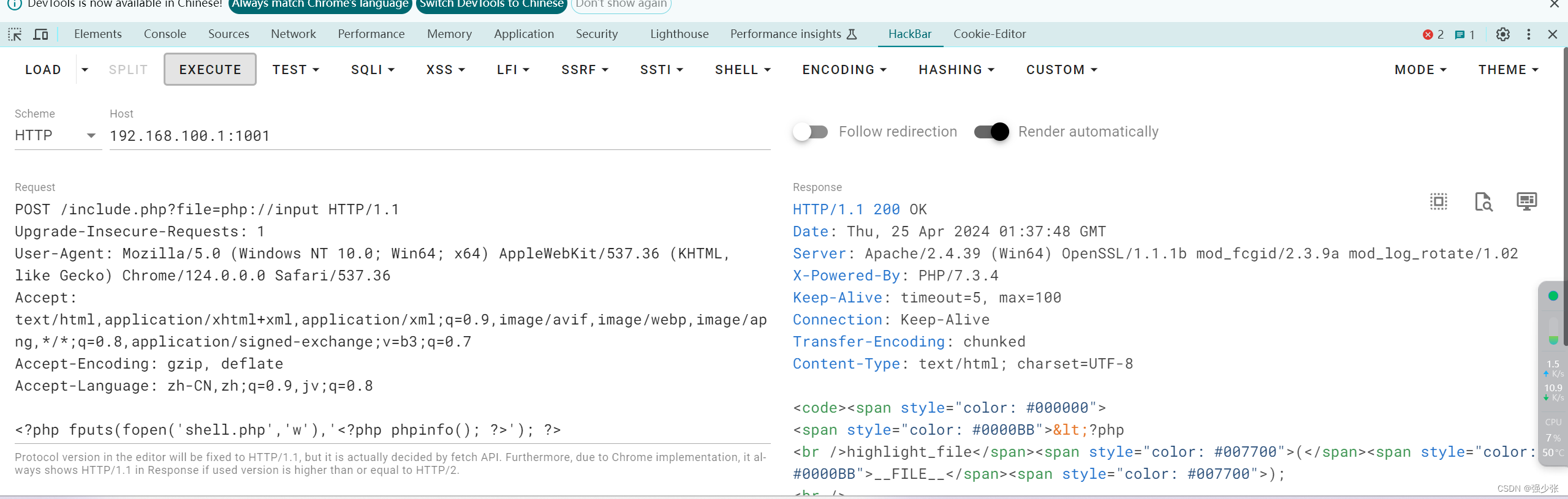1568x499 pixels.
Task: Switch to the Performance insights tab
Action: click(793, 34)
